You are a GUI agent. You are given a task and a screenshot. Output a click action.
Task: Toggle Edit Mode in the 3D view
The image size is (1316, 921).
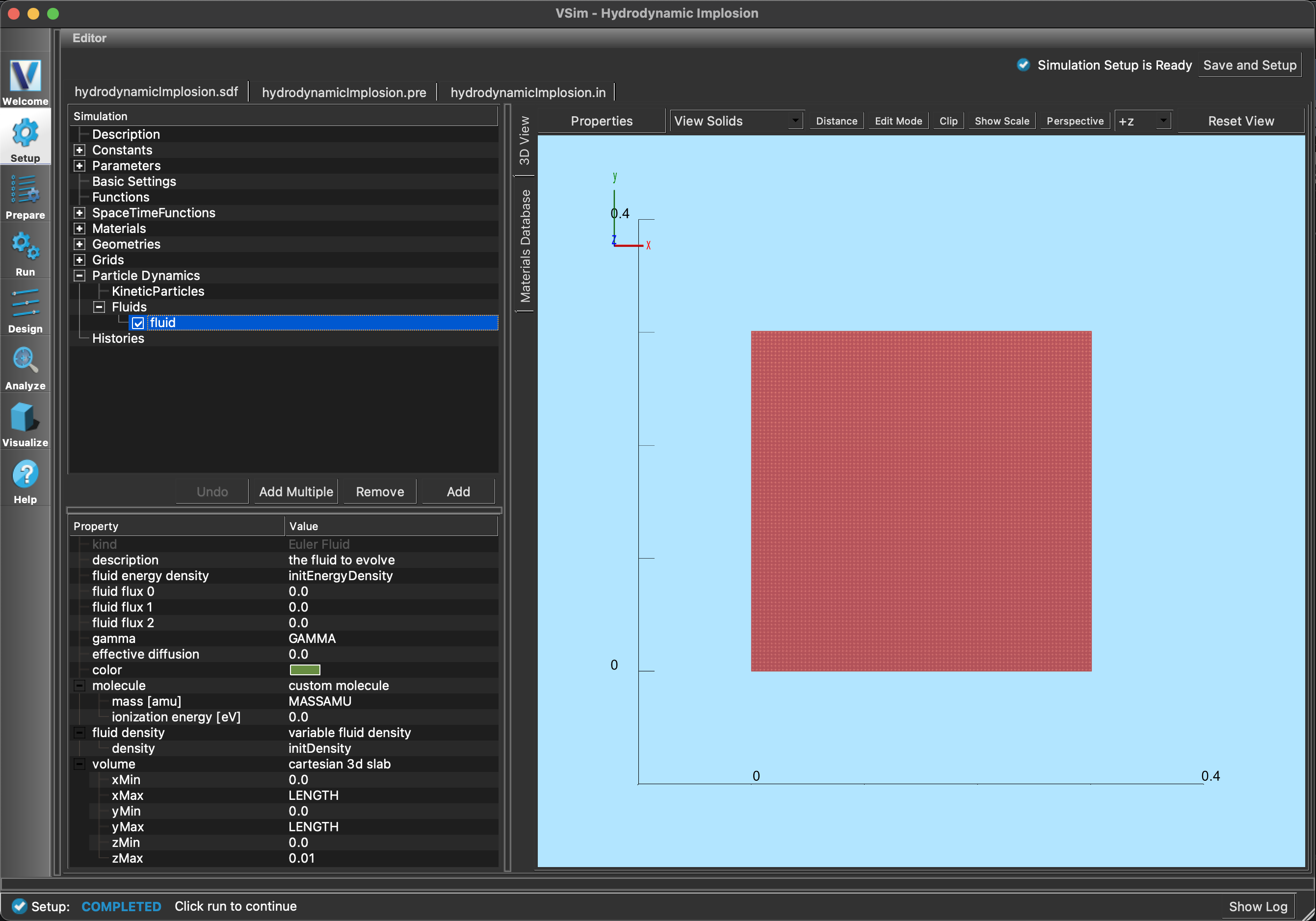(898, 121)
